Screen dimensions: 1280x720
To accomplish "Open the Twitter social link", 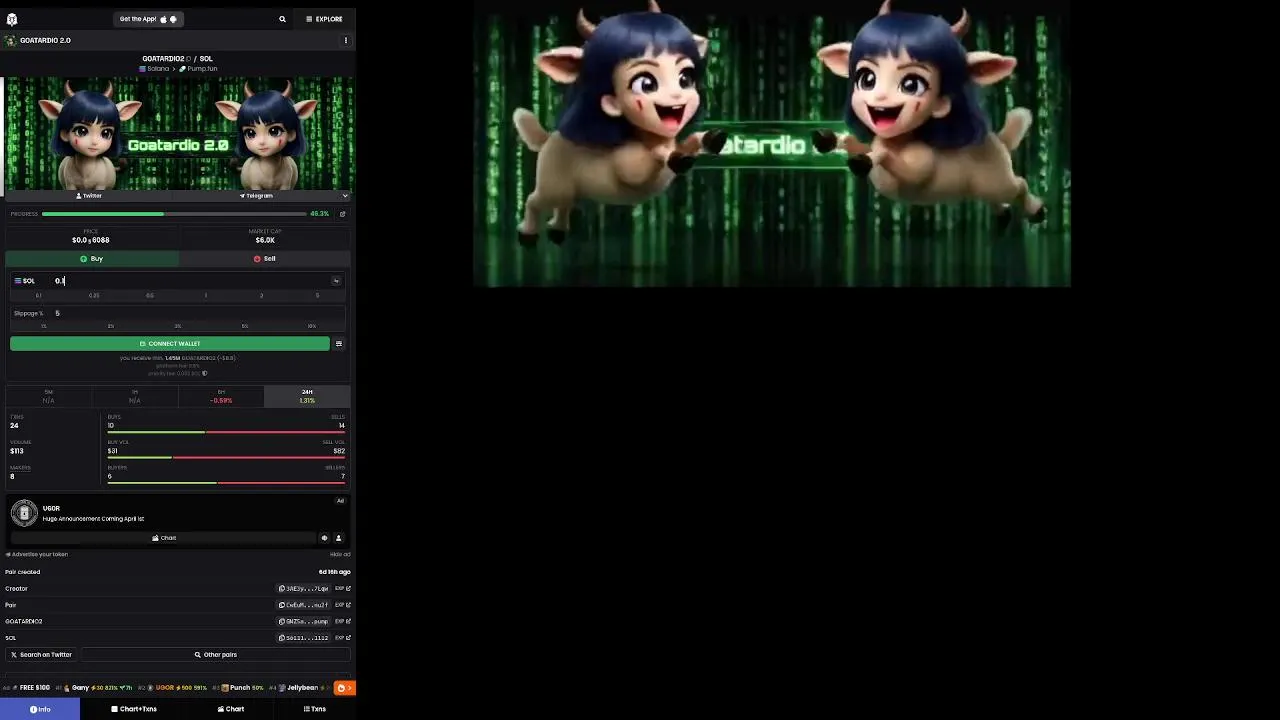I will [x=89, y=196].
